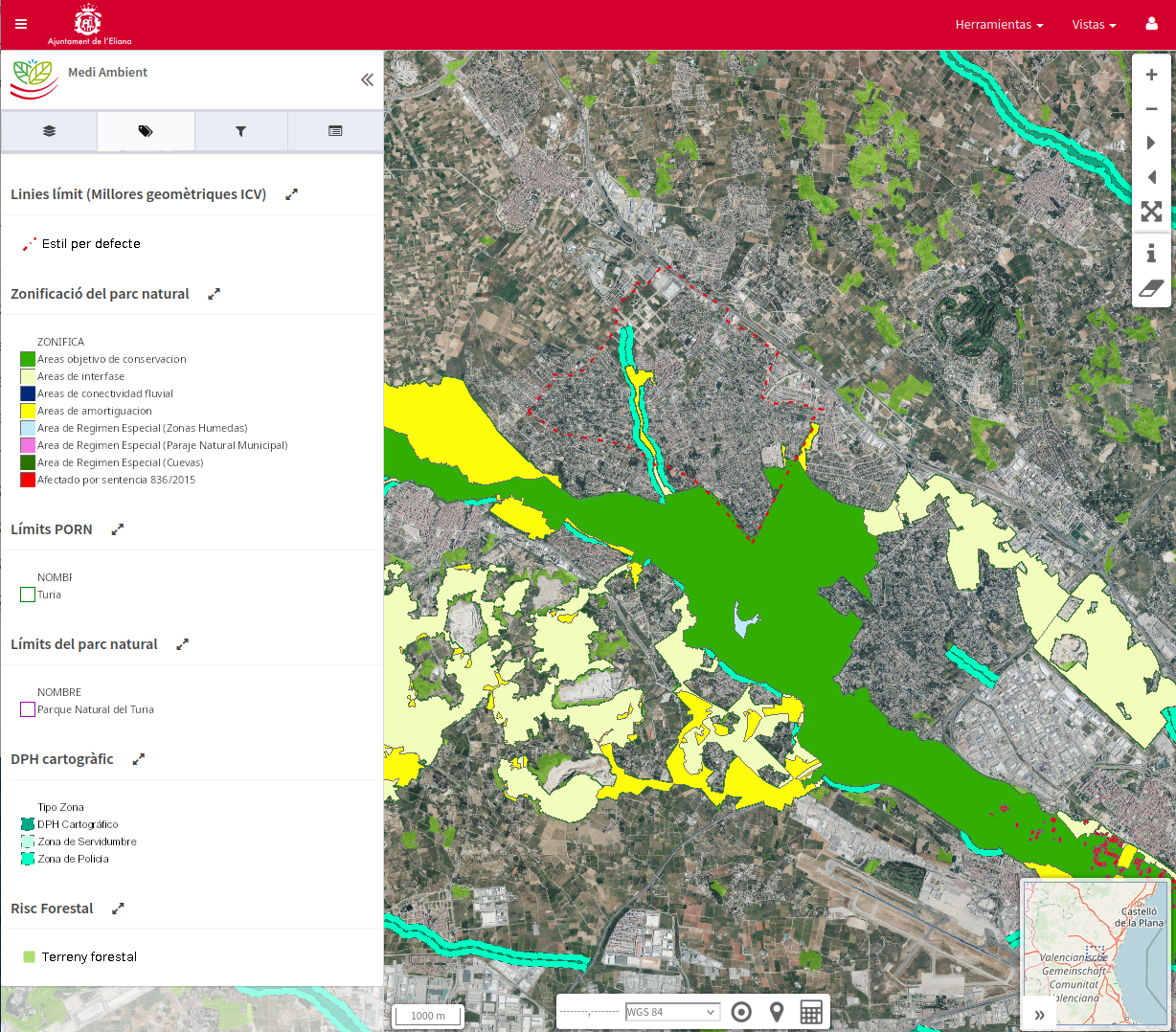The height and width of the screenshot is (1032, 1176).
Task: Click the green Areas objetivo de conservacion swatch
Action: (28, 359)
